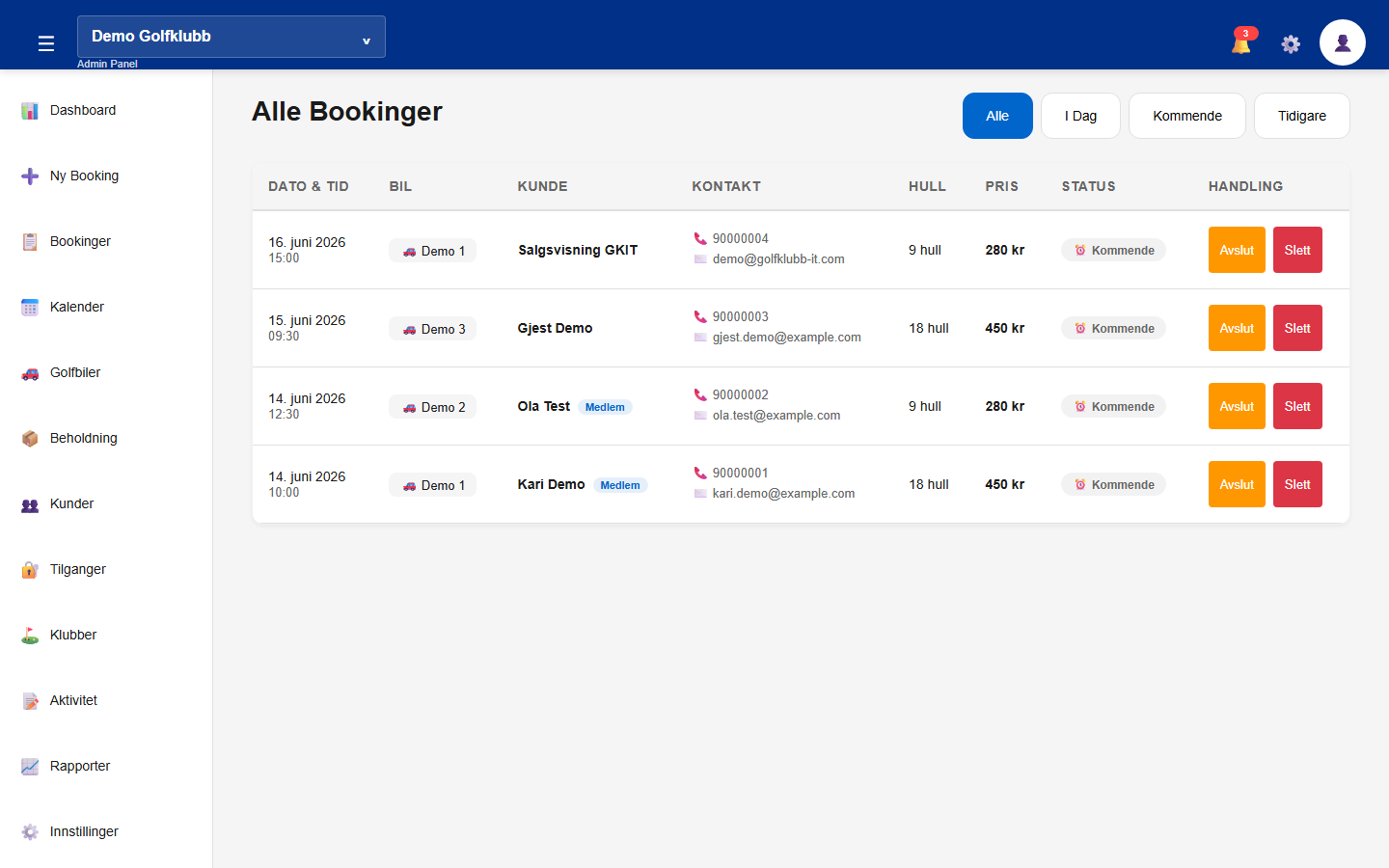The image size is (1389, 868).
Task: Click the Bookinger clipboard icon
Action: click(30, 242)
